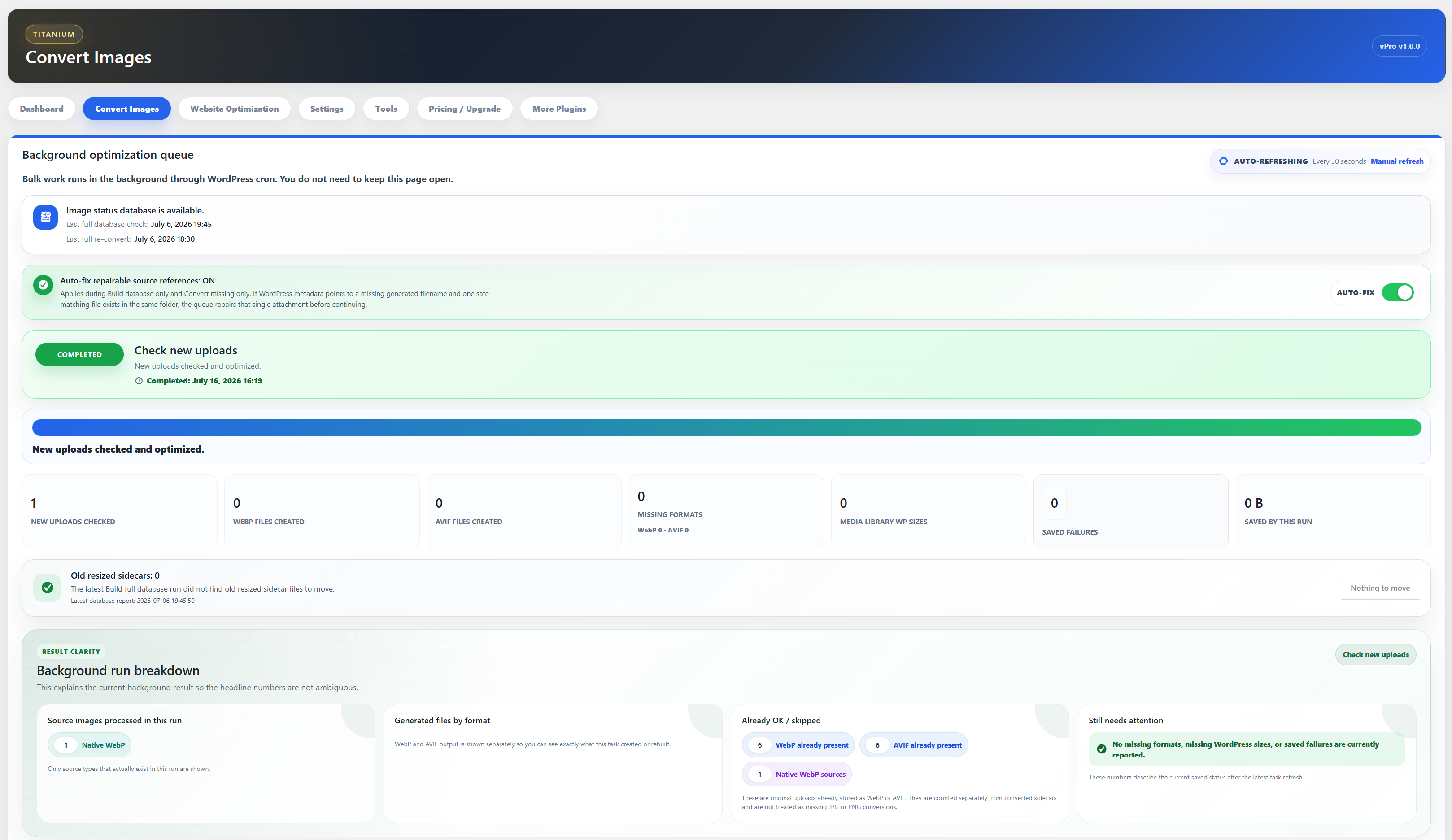
Task: Click 'Every 30 seconds' refresh interval text
Action: point(1339,161)
